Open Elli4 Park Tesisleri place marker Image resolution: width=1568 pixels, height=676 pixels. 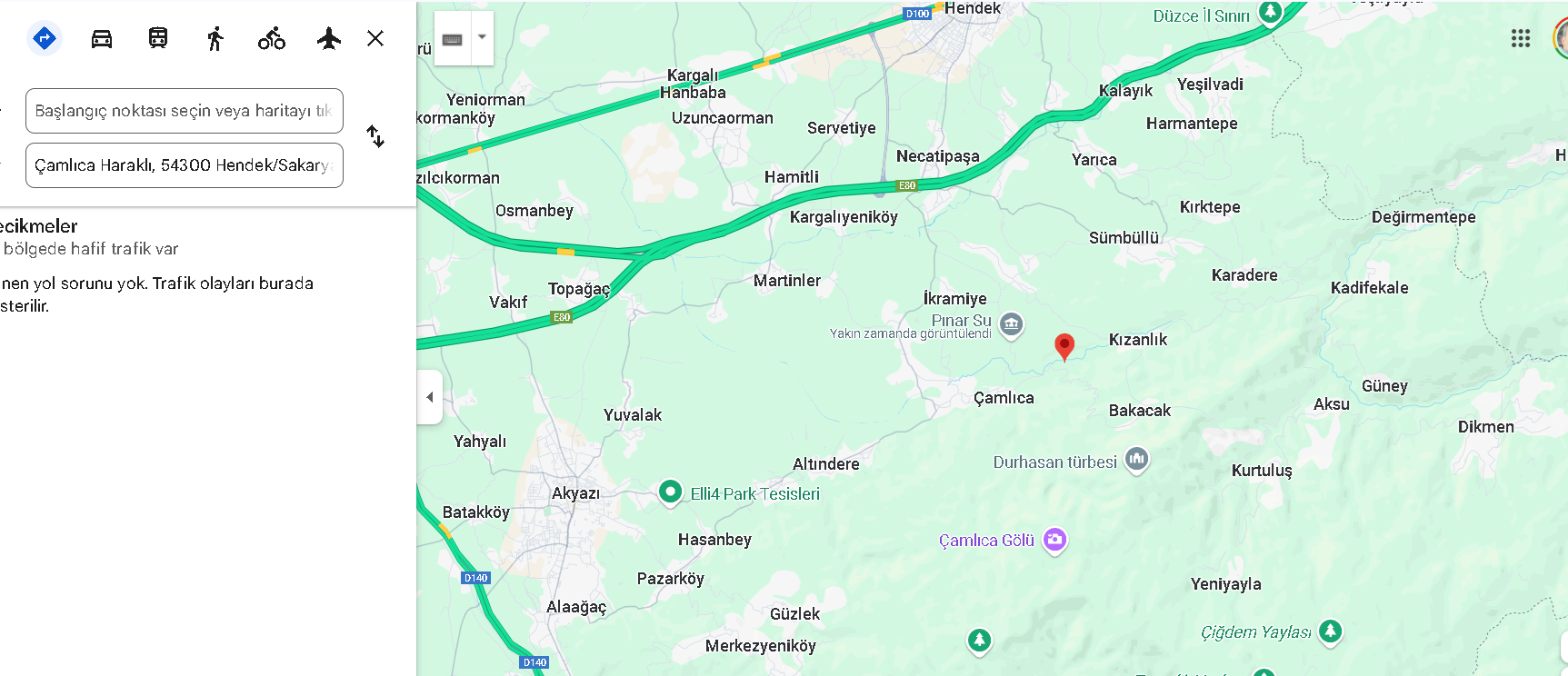click(670, 492)
